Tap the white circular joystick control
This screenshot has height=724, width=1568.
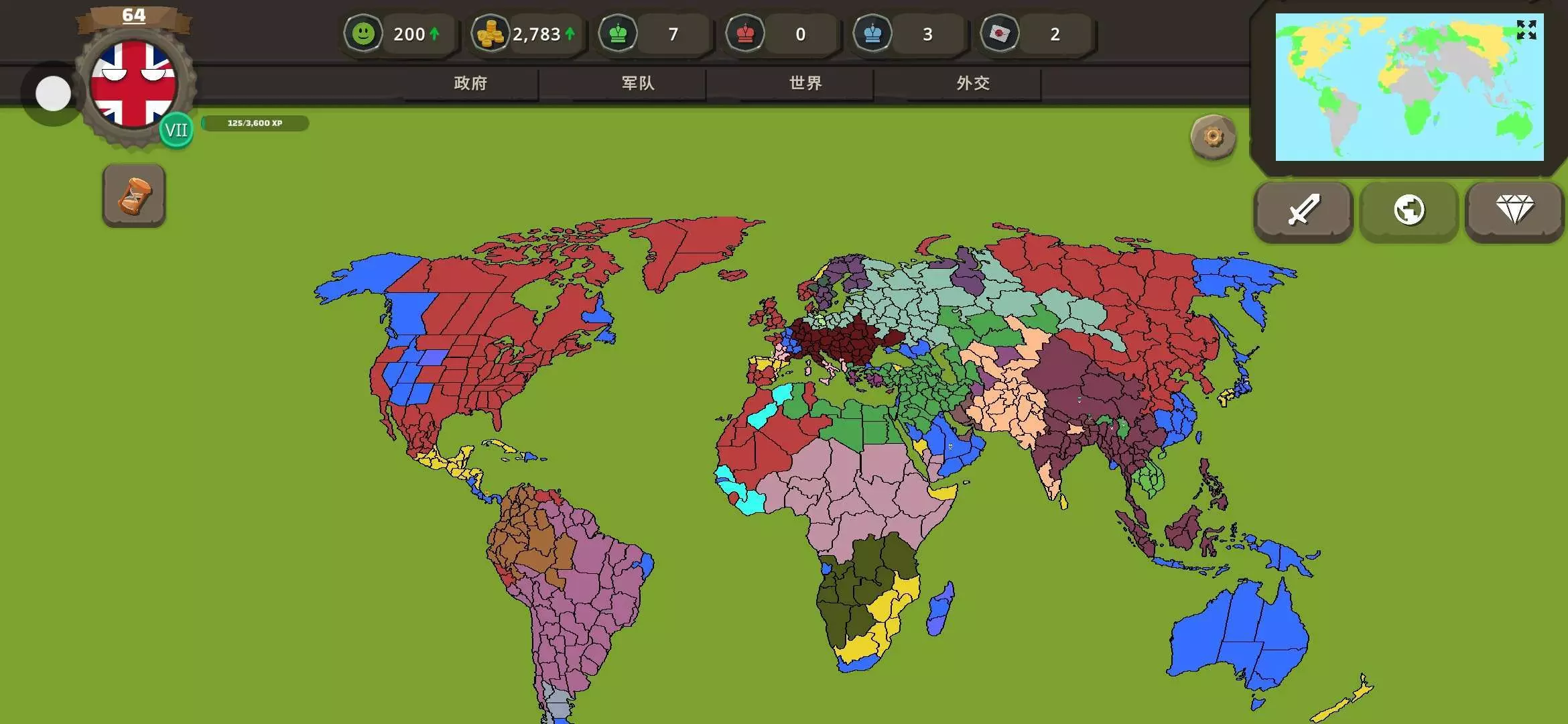(x=53, y=93)
